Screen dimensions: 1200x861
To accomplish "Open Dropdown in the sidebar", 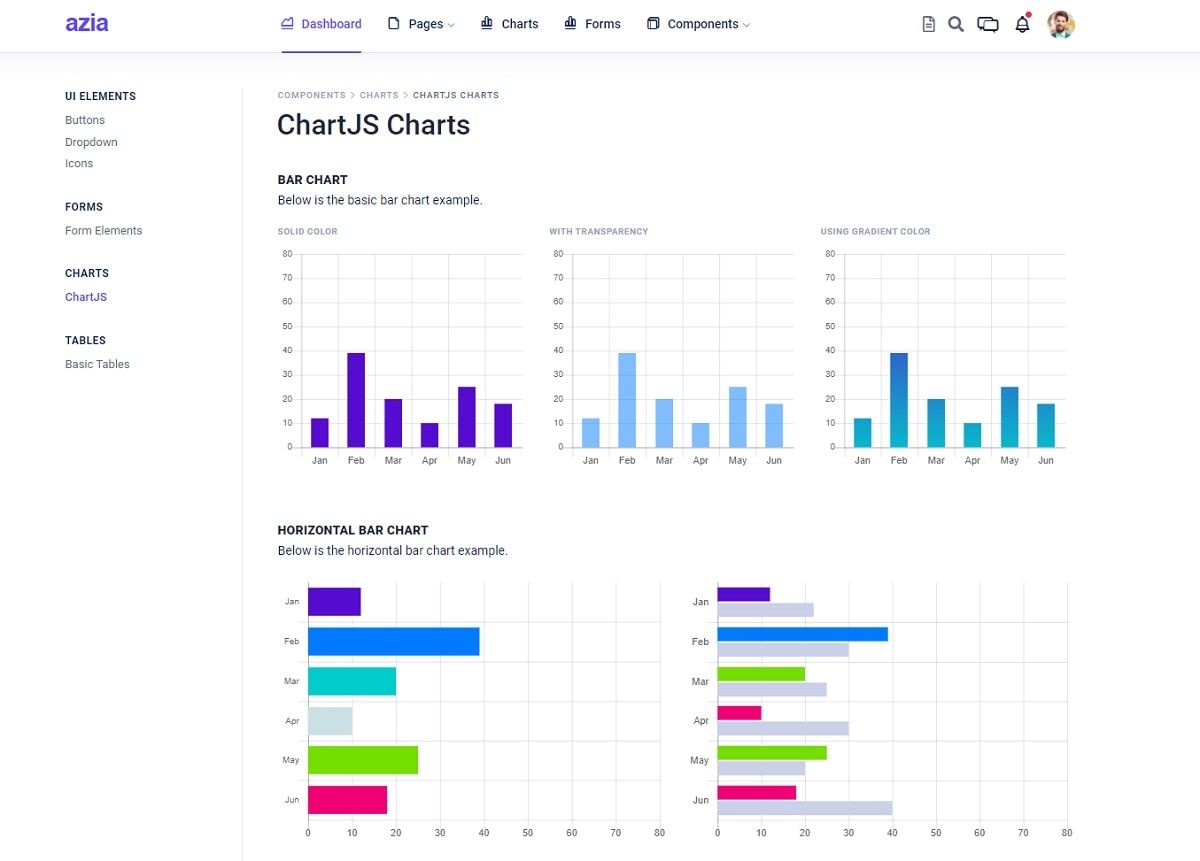I will pyautogui.click(x=91, y=142).
